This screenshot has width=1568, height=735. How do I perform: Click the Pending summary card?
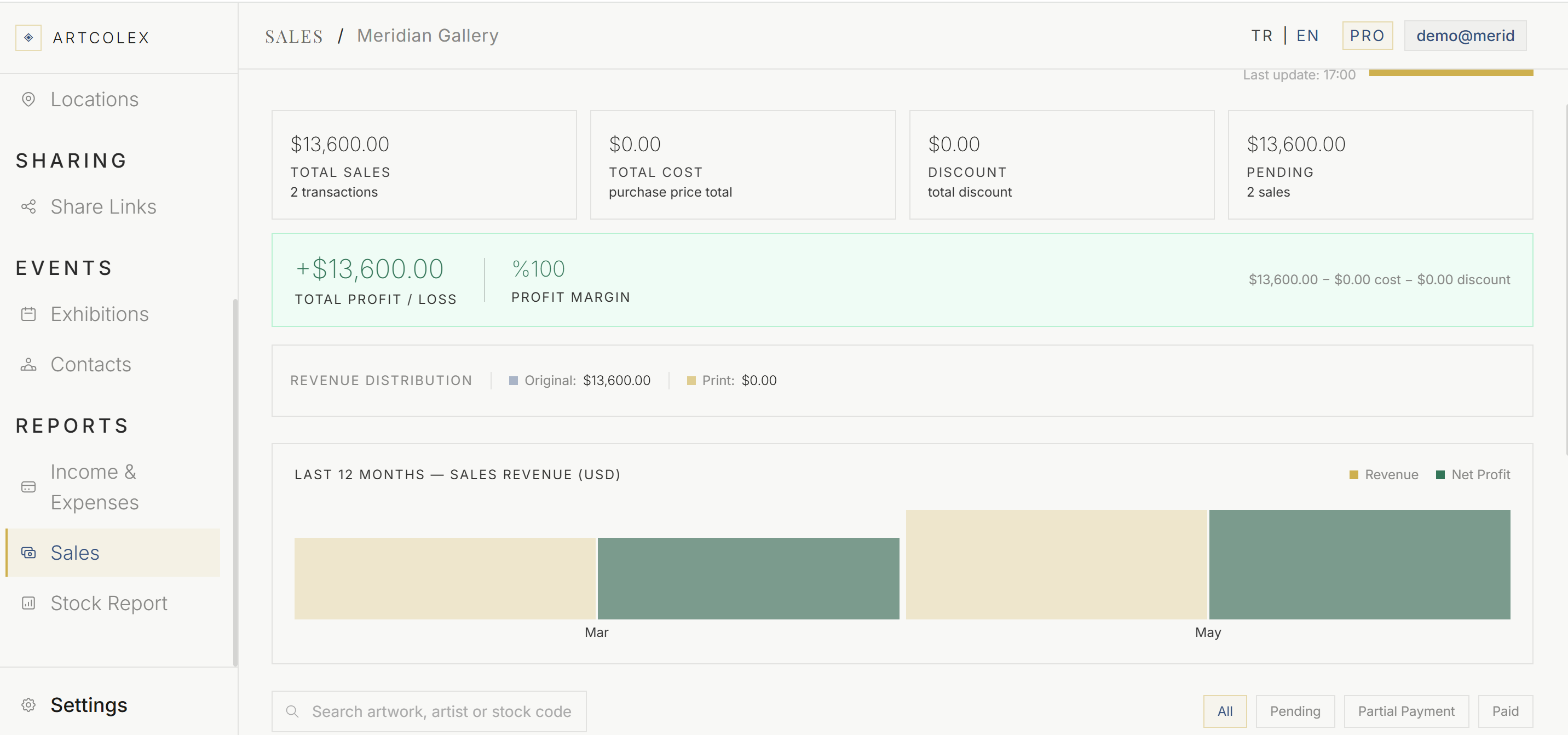(x=1380, y=165)
